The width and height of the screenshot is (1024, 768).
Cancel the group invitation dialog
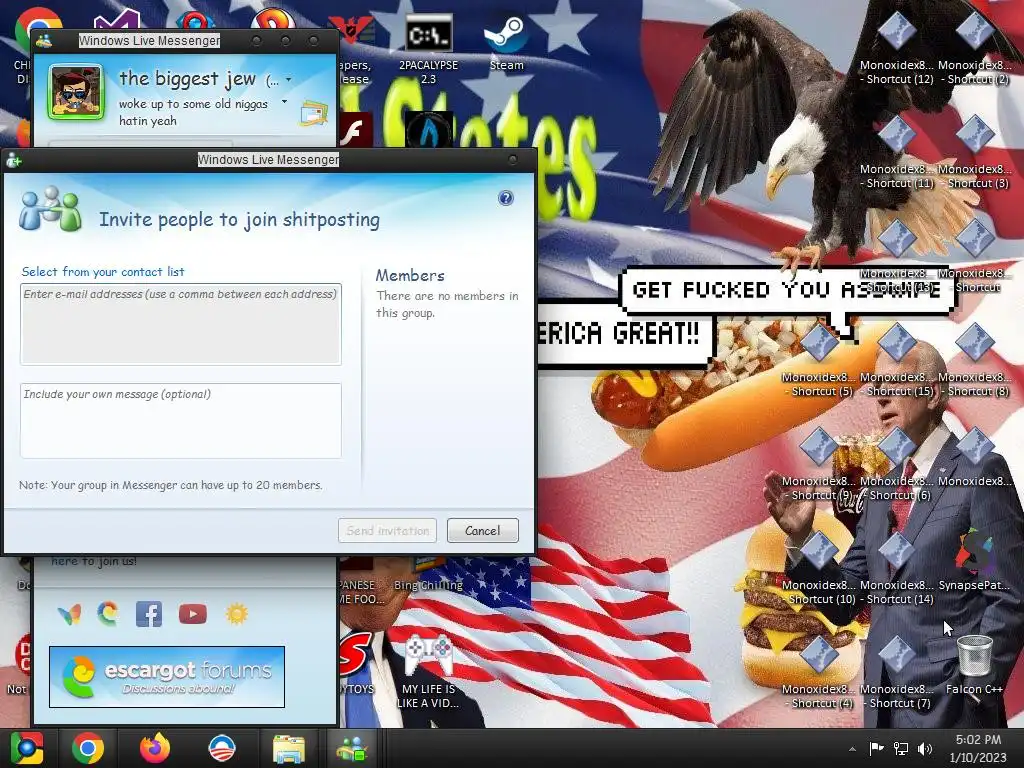pos(483,530)
